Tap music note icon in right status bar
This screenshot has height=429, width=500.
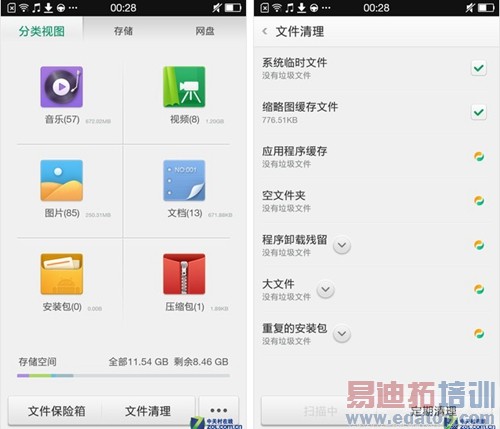point(289,8)
